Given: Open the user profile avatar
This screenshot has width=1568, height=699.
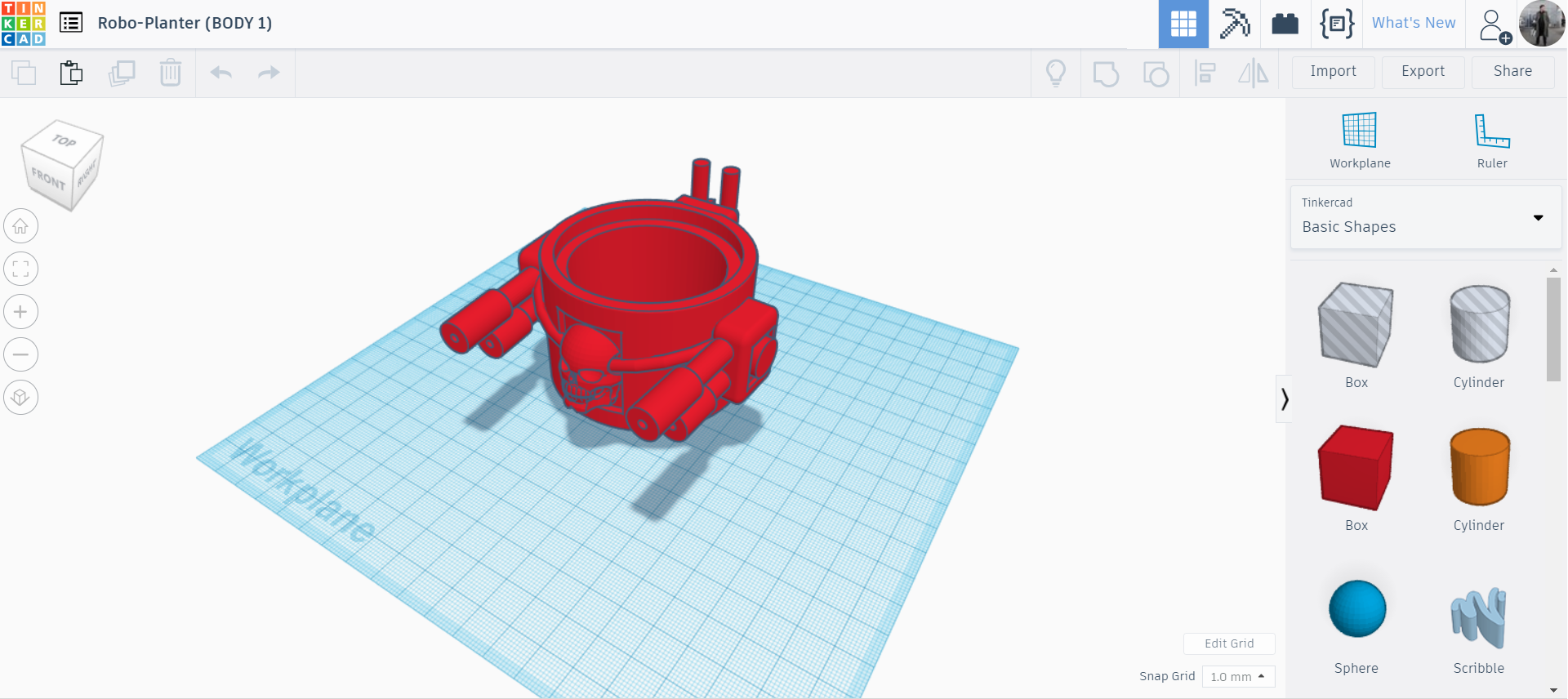Looking at the screenshot, I should tap(1542, 24).
